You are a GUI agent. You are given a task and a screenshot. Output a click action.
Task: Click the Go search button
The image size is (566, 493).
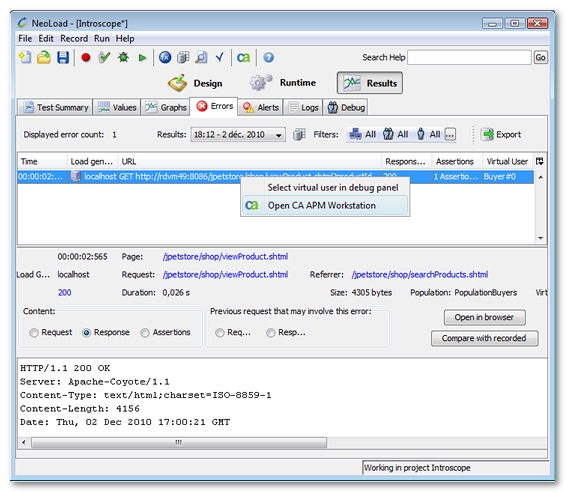pos(540,57)
